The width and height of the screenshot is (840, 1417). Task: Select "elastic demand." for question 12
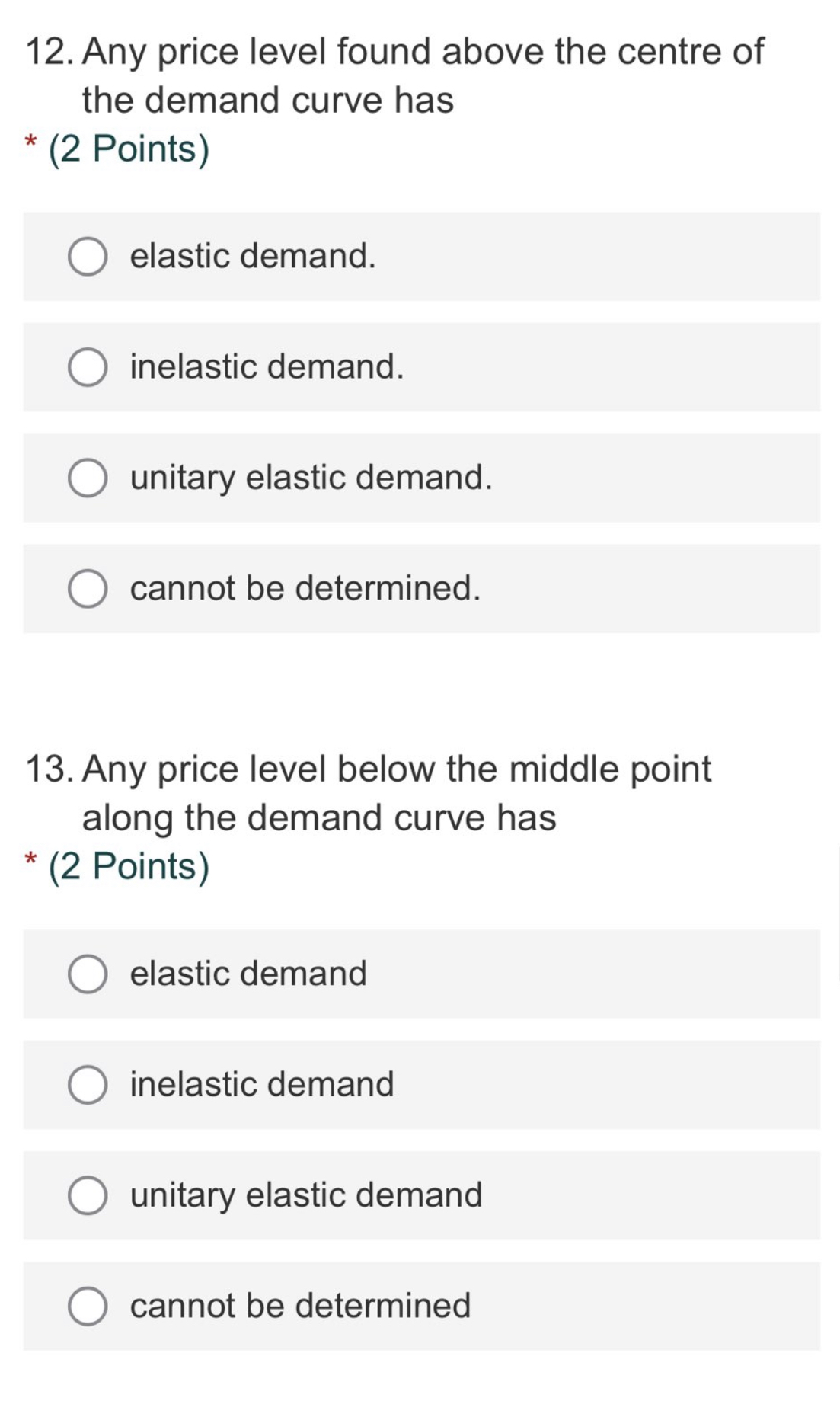(x=87, y=257)
